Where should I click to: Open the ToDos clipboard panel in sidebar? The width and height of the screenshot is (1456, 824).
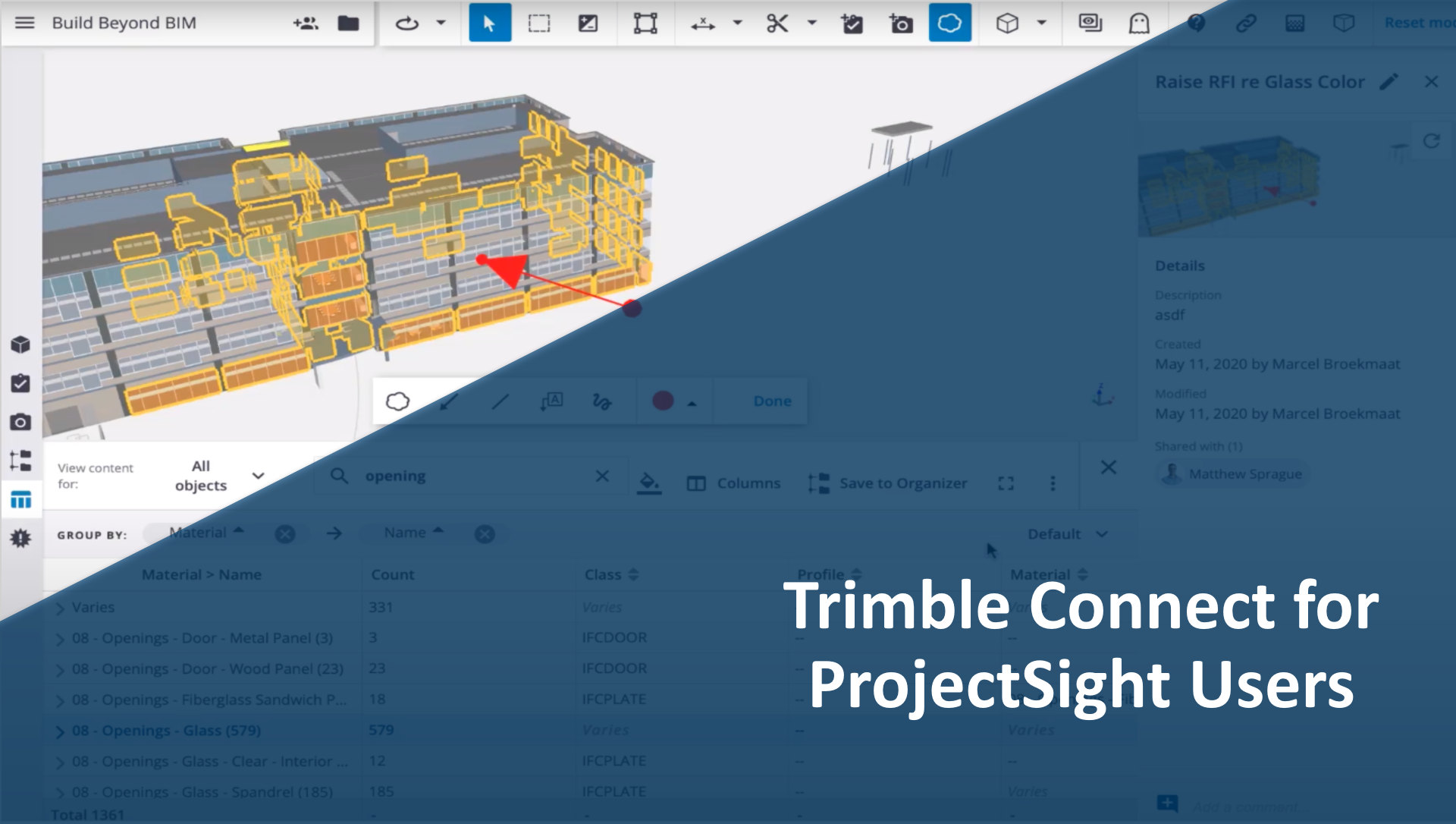click(20, 383)
